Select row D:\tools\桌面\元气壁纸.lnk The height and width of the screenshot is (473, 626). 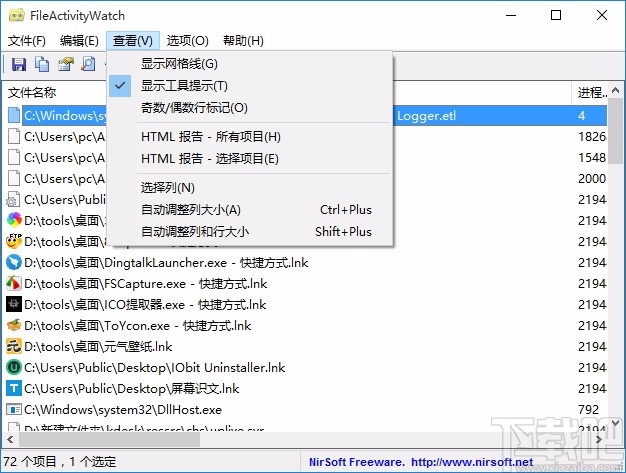pyautogui.click(x=98, y=346)
